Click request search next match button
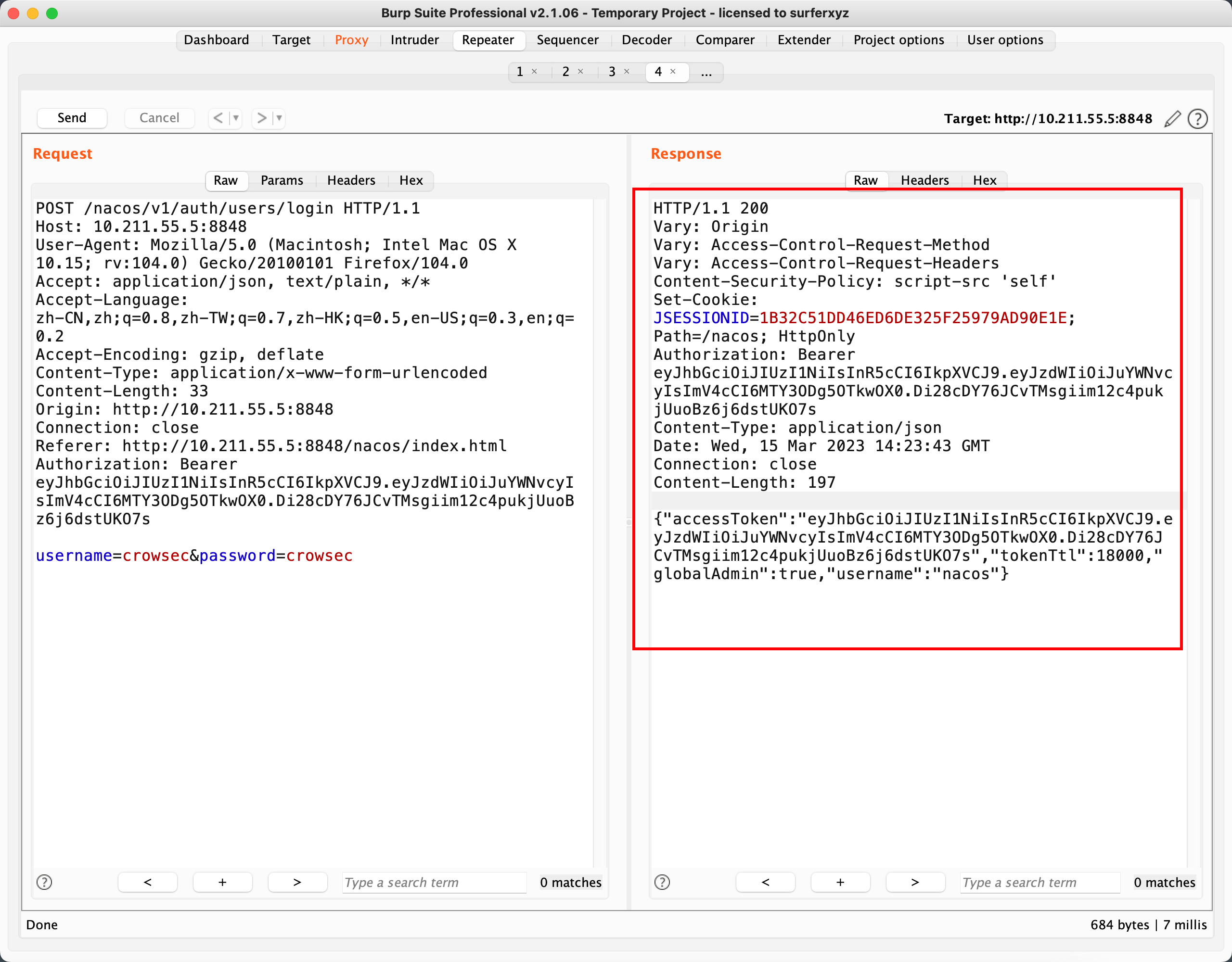Image resolution: width=1232 pixels, height=962 pixels. tap(297, 882)
